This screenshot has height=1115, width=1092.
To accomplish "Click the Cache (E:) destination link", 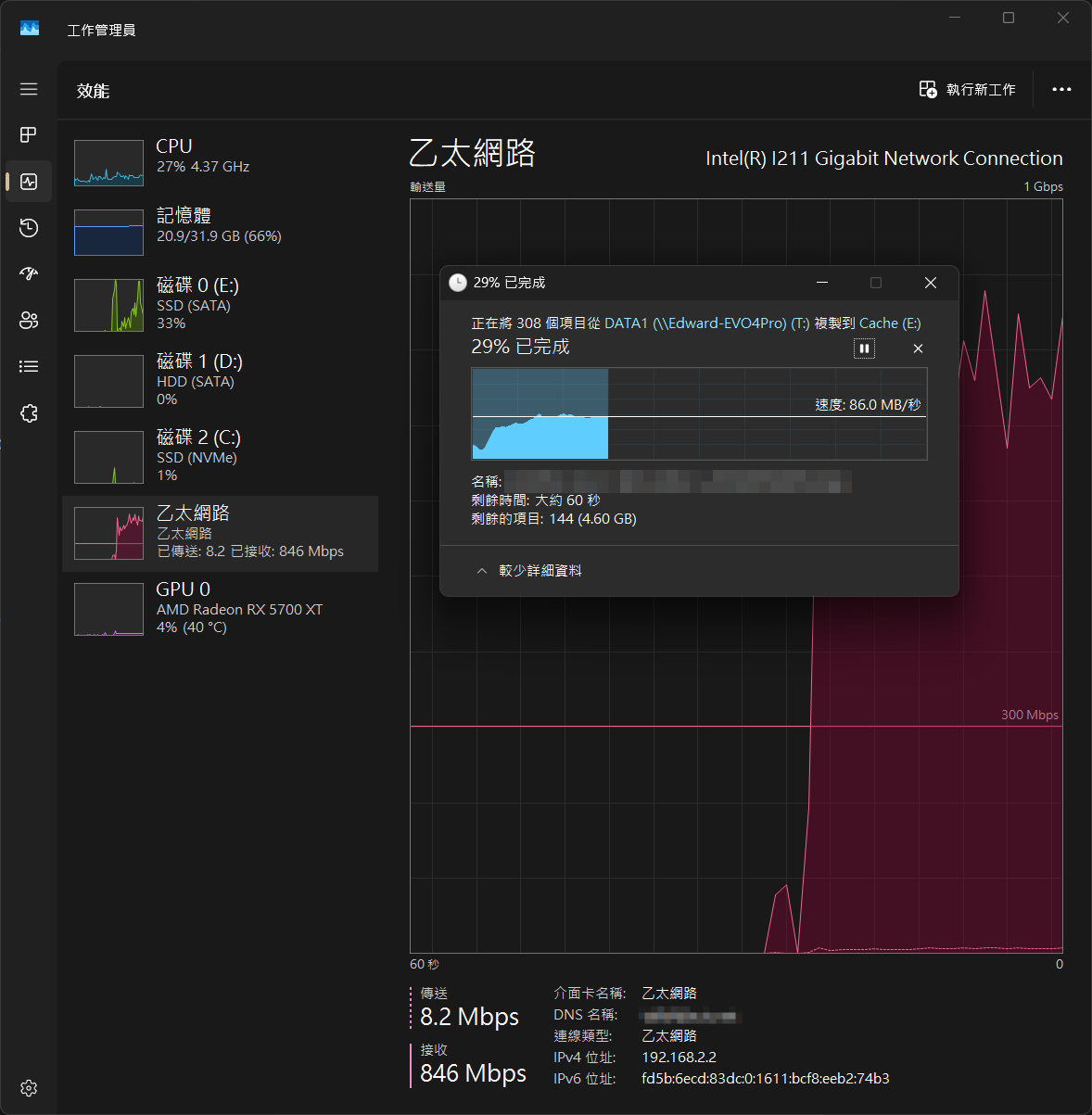I will point(890,323).
